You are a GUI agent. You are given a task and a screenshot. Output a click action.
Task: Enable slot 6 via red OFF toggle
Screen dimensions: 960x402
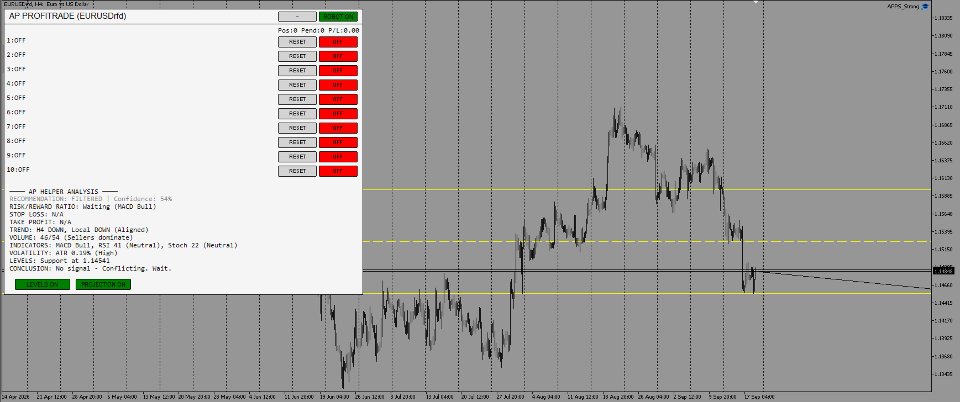point(338,114)
